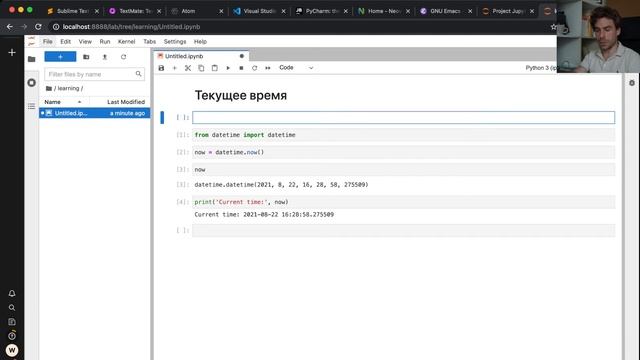Open the Edit menu
This screenshot has width=640, height=360.
65,42
